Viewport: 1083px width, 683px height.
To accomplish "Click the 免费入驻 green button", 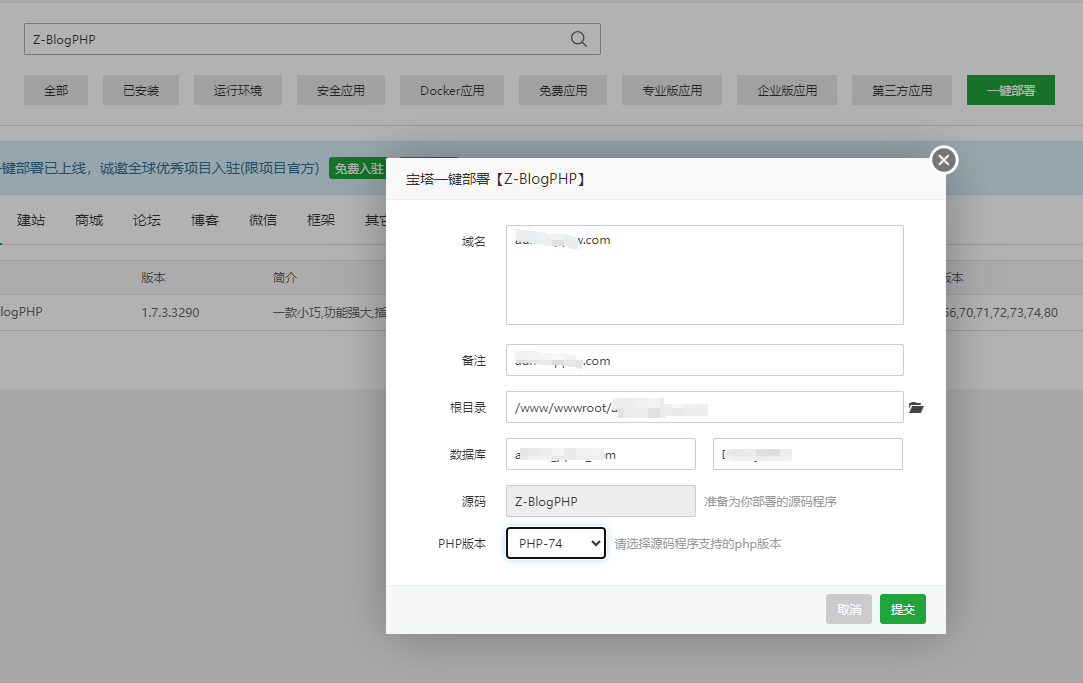I will tap(358, 169).
